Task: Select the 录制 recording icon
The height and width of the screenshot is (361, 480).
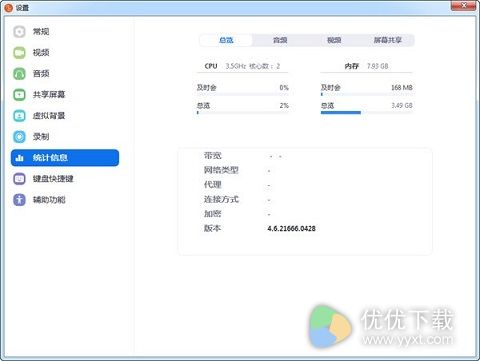Action: [19, 137]
